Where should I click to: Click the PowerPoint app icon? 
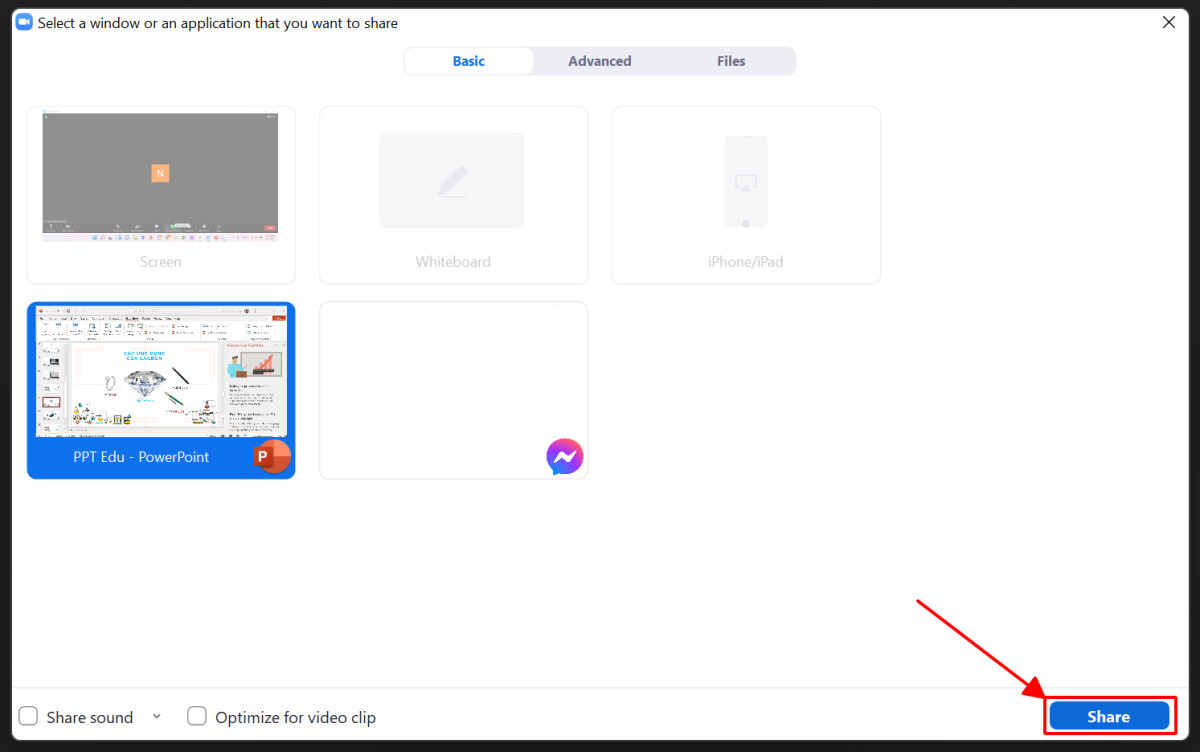click(x=272, y=456)
